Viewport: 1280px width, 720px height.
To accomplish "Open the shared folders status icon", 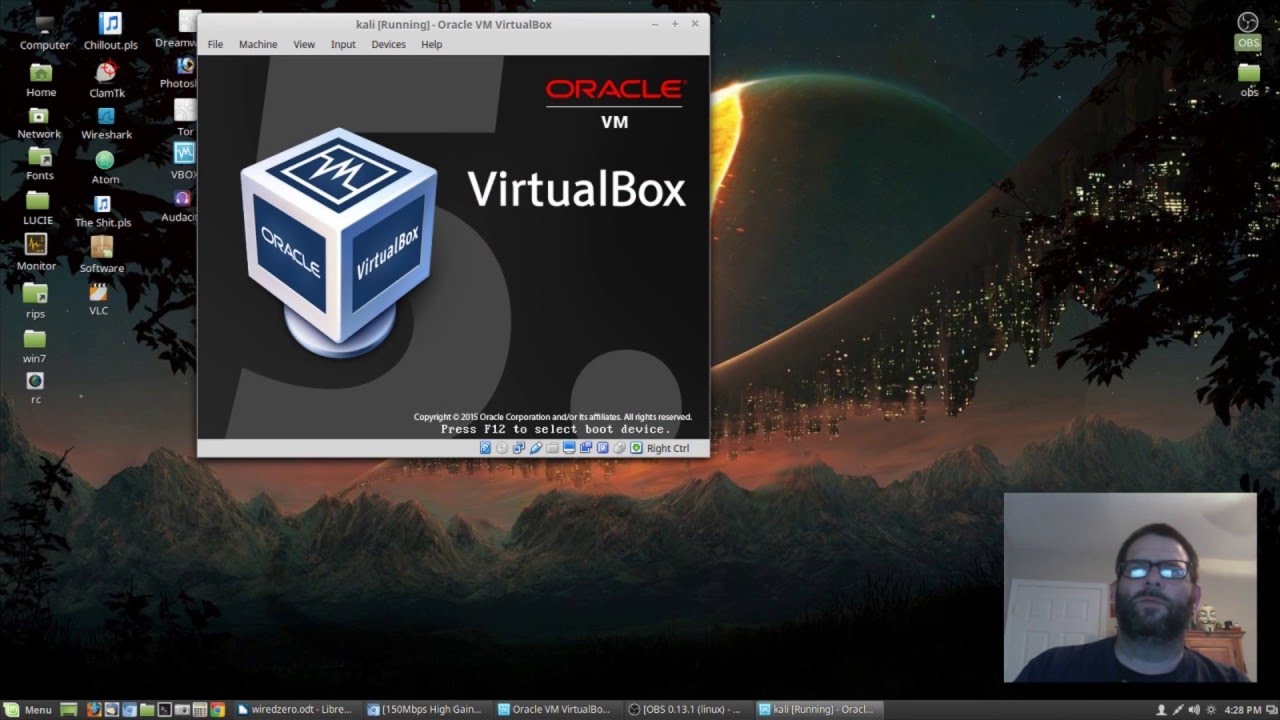I will pyautogui.click(x=552, y=448).
